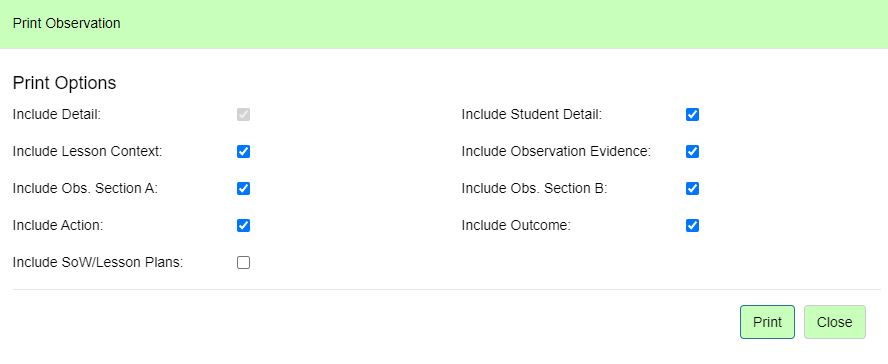Image resolution: width=888 pixels, height=364 pixels.
Task: Click the Include Lesson Context label
Action: pyautogui.click(x=87, y=152)
